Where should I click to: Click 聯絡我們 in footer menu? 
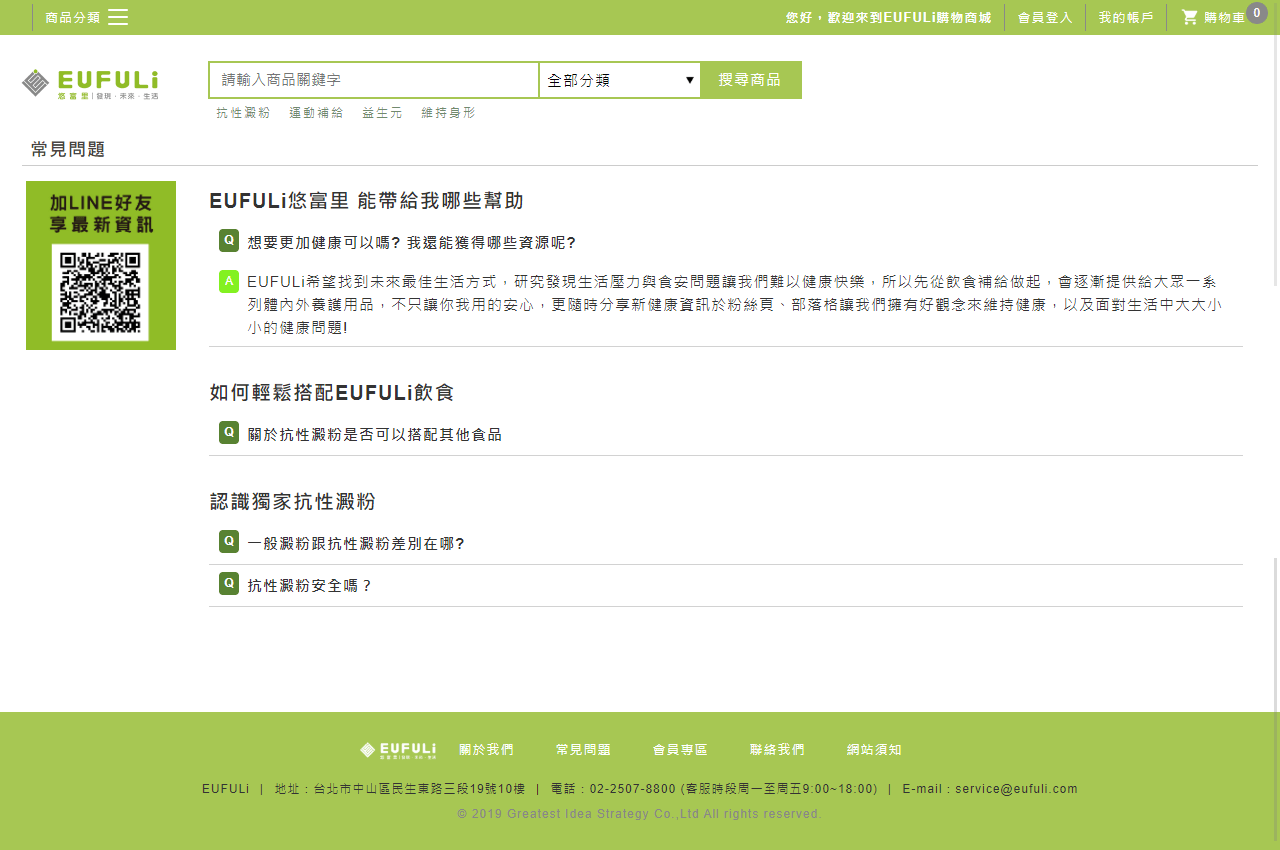(777, 750)
